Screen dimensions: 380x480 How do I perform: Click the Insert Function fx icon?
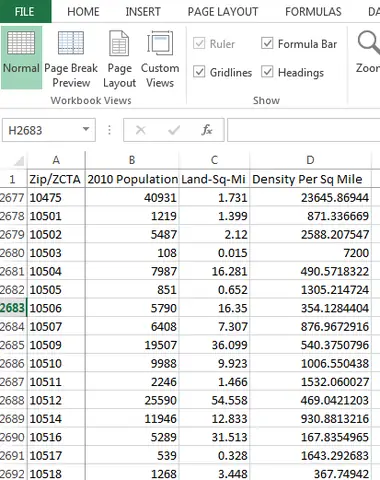click(x=207, y=130)
